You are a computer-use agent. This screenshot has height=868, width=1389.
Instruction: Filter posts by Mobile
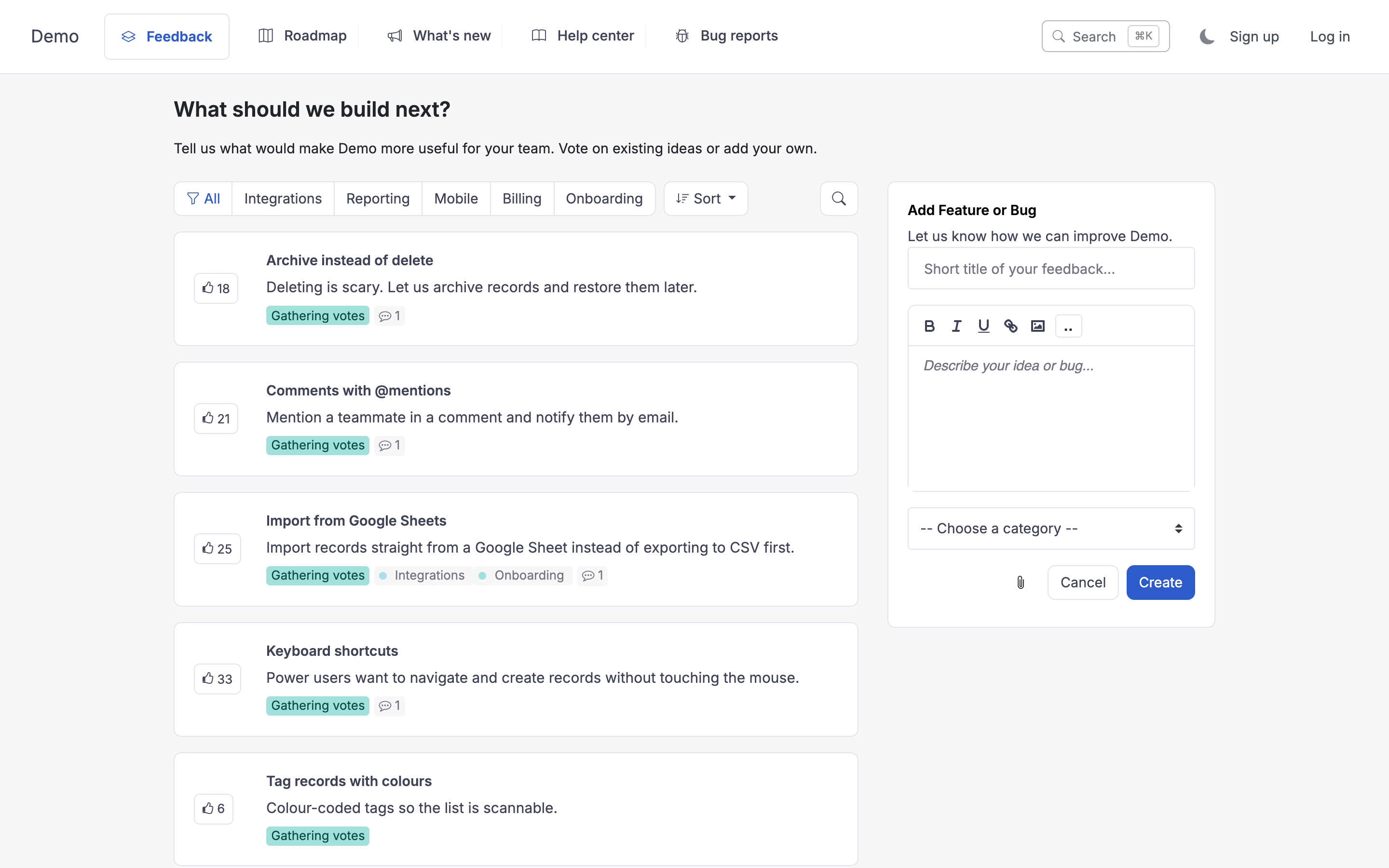coord(456,199)
